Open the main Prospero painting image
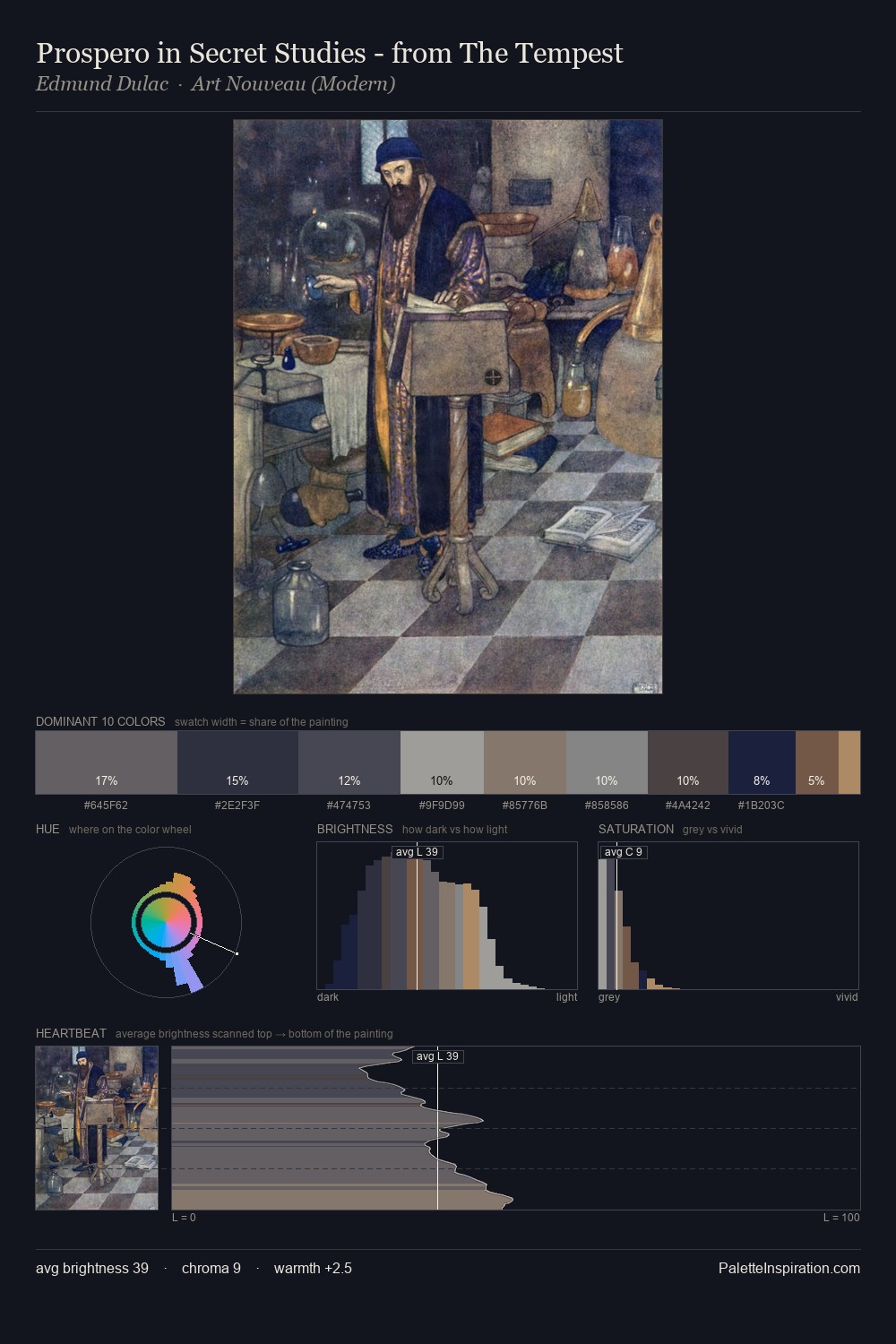 (448, 407)
